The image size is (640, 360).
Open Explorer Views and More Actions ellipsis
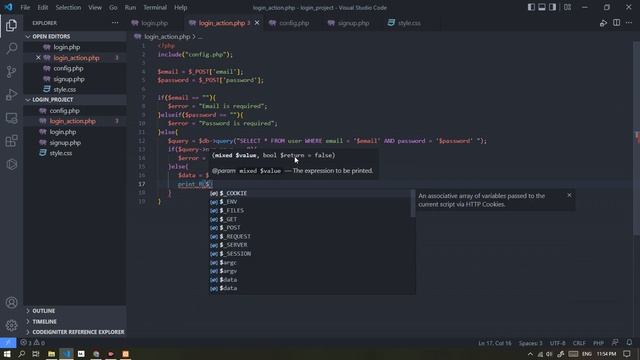point(115,23)
